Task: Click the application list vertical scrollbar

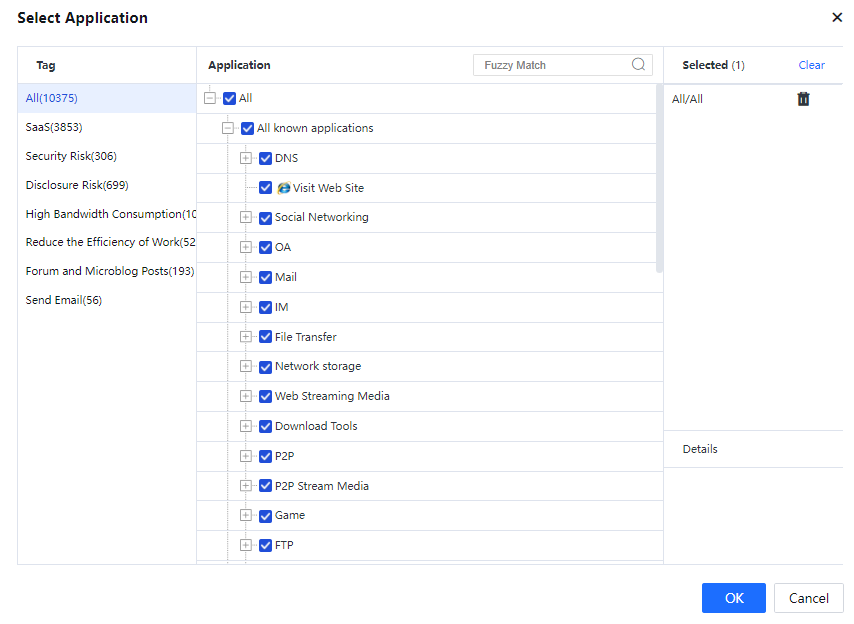Action: coord(659,180)
